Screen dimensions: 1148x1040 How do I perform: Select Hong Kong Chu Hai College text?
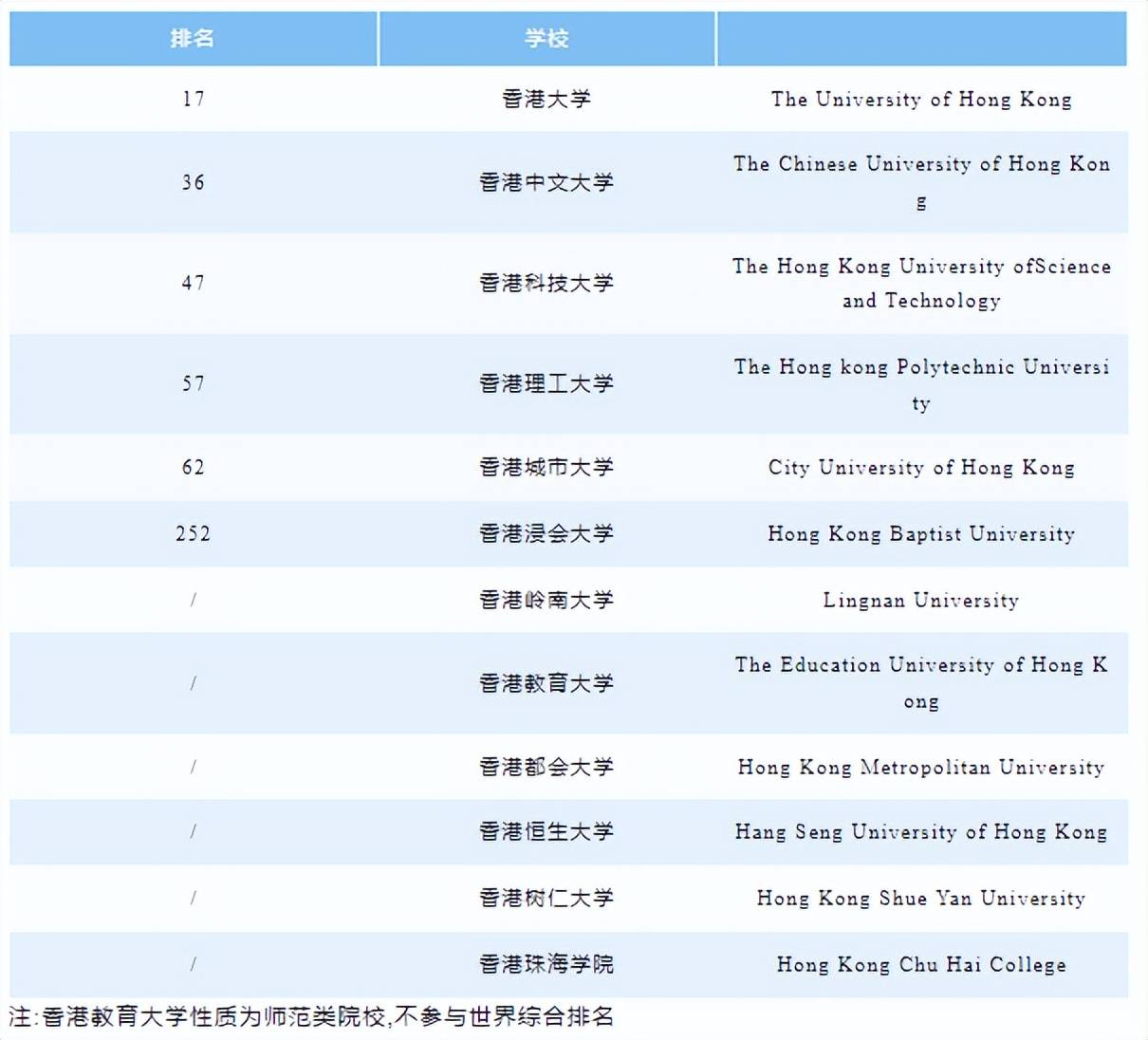click(x=921, y=965)
